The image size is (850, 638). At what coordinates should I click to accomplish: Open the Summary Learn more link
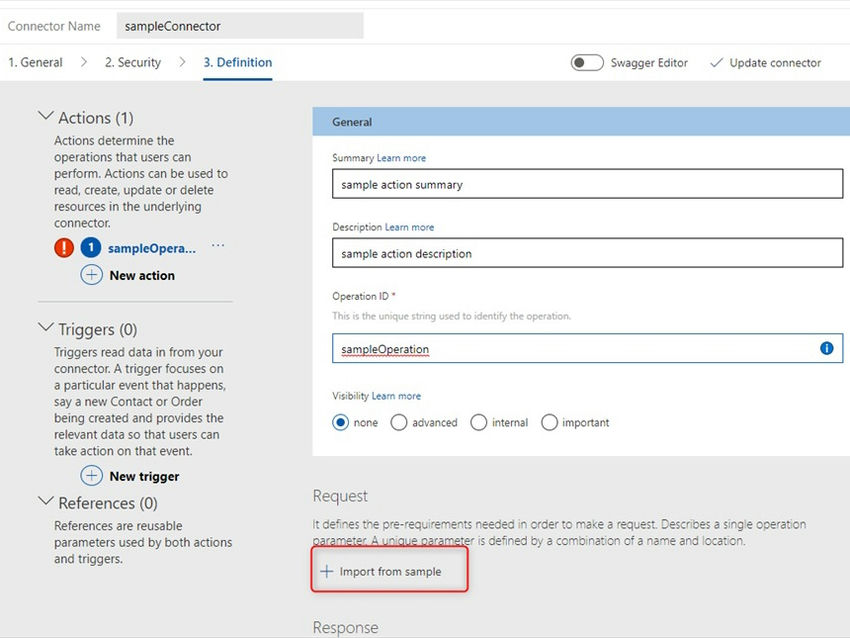(x=401, y=158)
